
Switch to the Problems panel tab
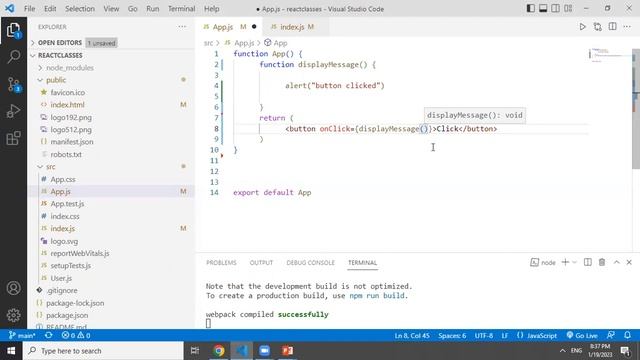click(221, 262)
